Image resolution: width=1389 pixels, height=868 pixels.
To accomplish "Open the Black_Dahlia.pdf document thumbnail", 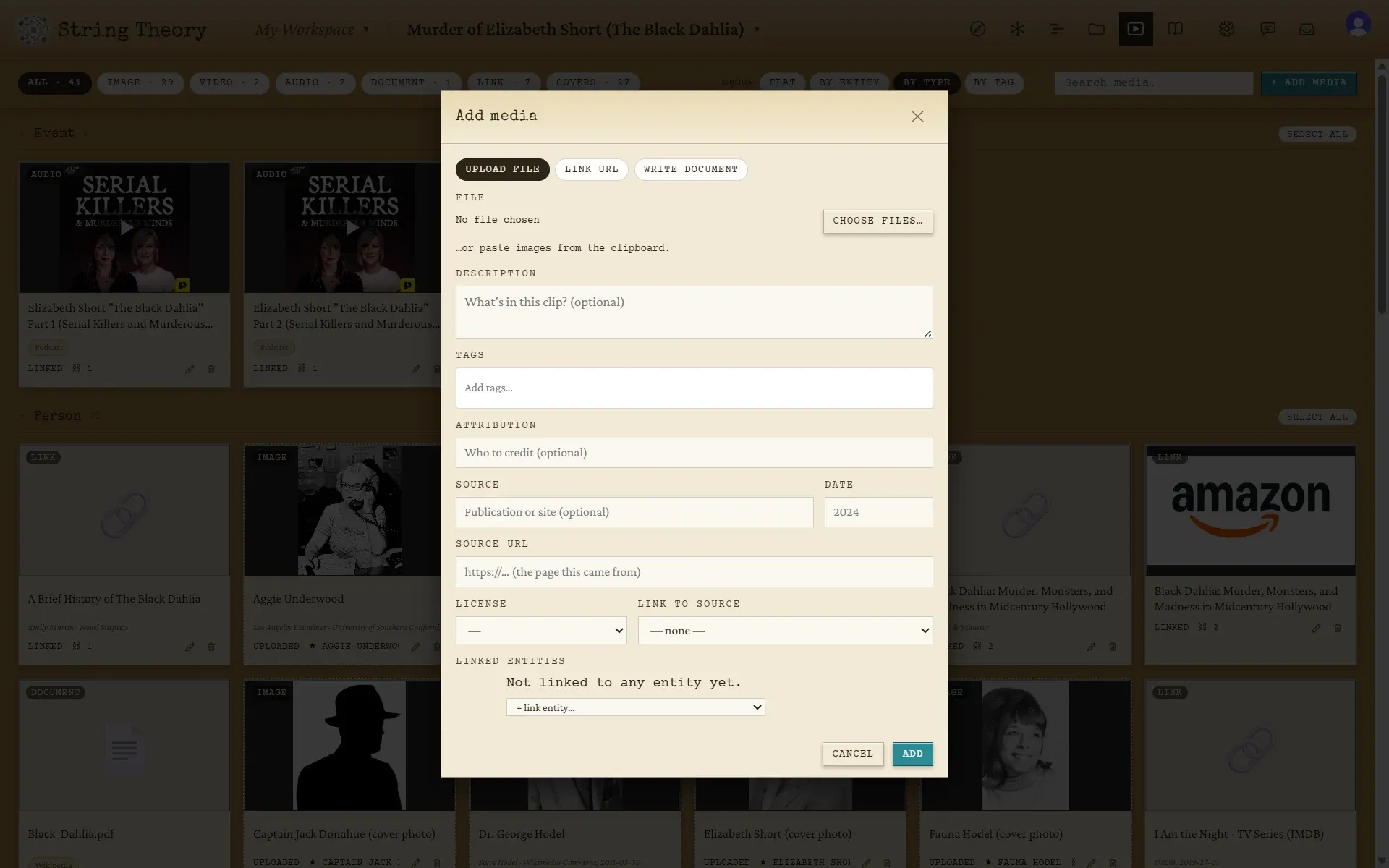I will click(124, 746).
